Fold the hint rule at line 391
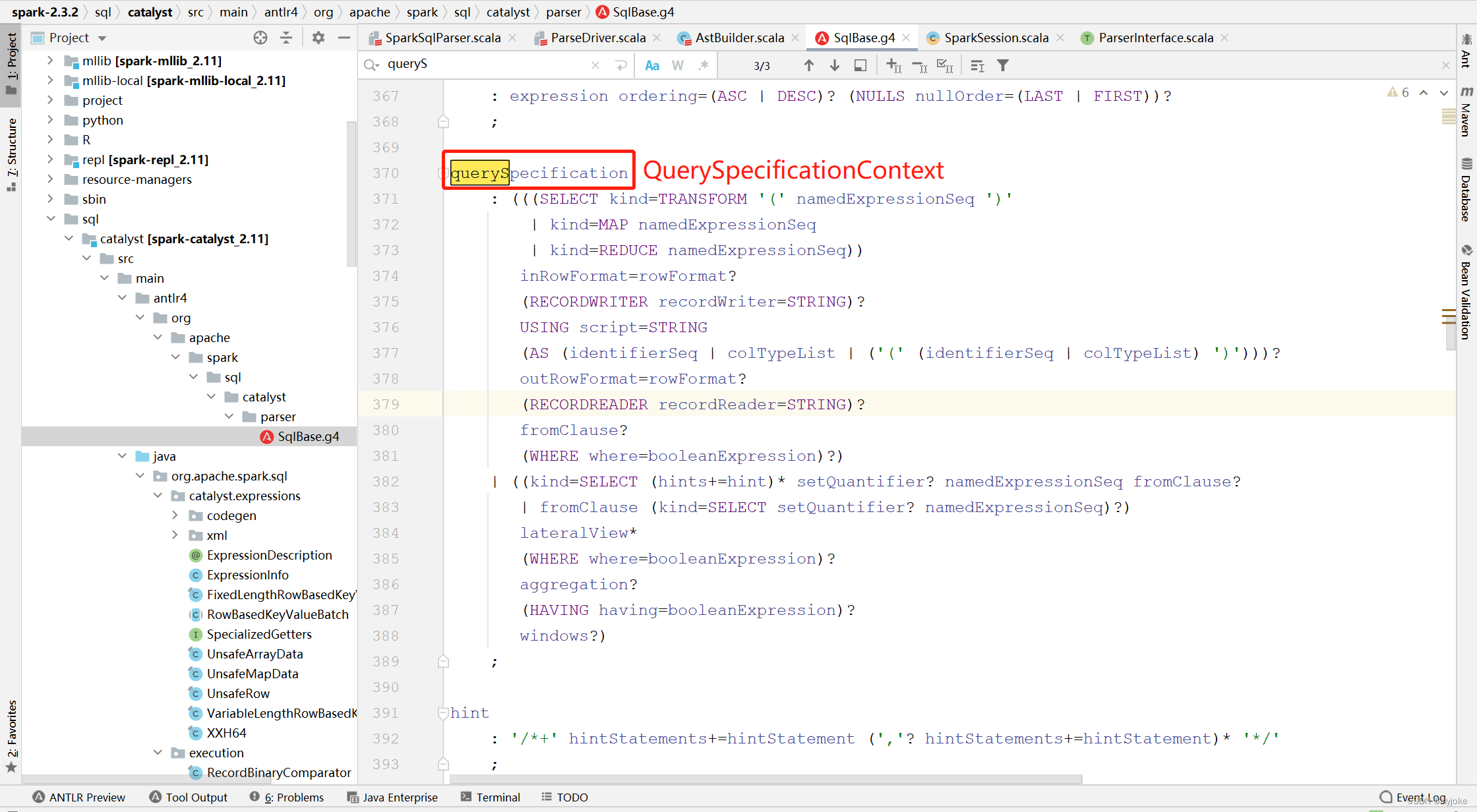Screen dimensions: 1477x812 pos(443,713)
